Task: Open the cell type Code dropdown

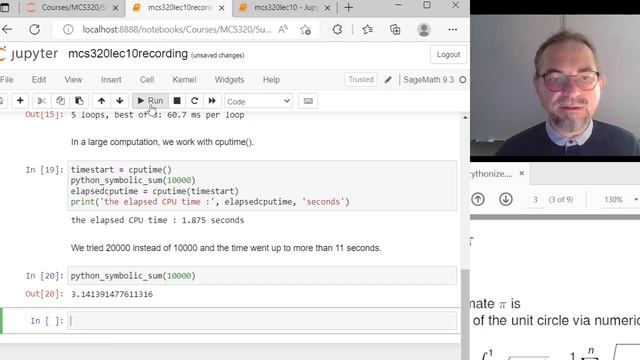Action: click(x=258, y=101)
